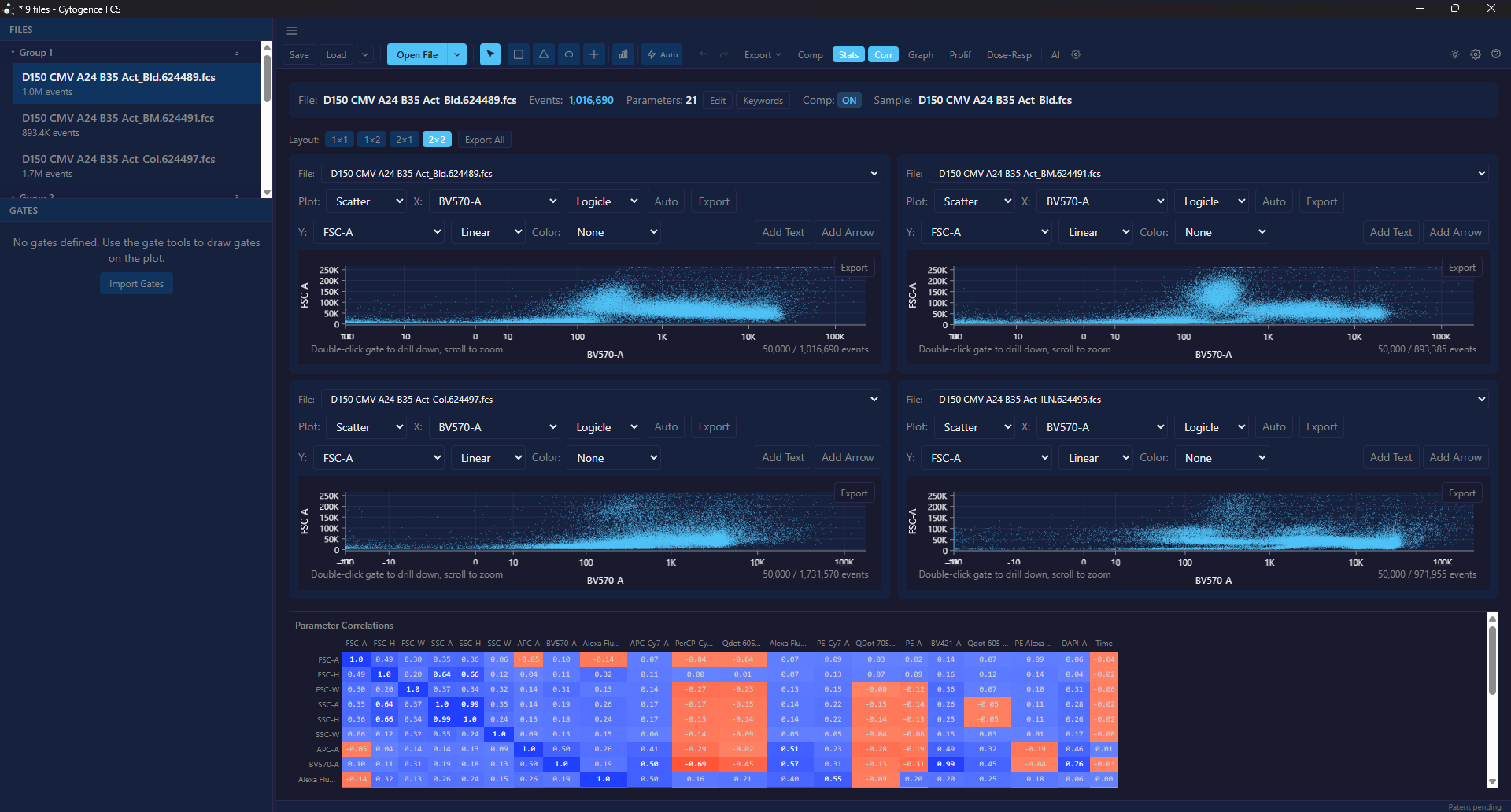Screen dimensions: 1511x812
Task: Select the 2×1 layout
Action: point(405,140)
